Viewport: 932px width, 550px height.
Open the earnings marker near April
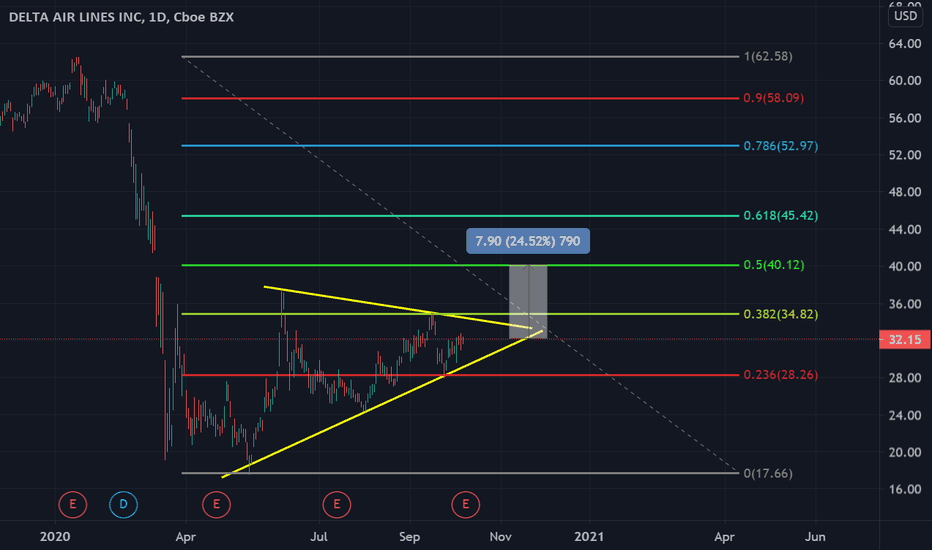pyautogui.click(x=216, y=504)
